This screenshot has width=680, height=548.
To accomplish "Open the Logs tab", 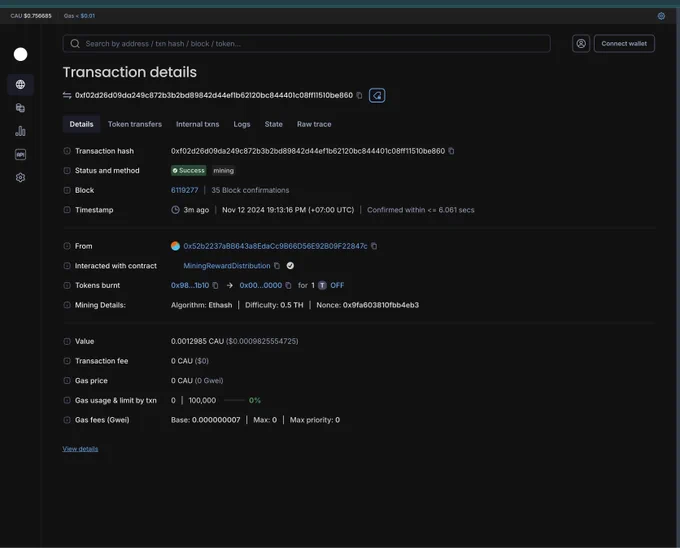I will pos(242,124).
